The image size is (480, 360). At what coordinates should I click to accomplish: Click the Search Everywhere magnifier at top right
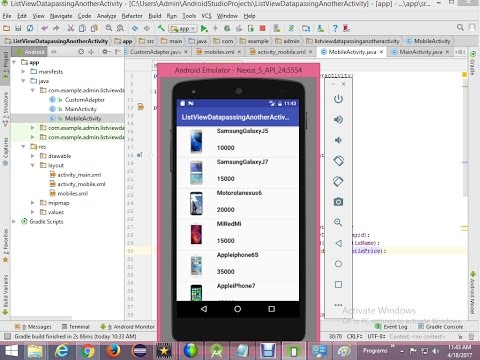[x=460, y=28]
